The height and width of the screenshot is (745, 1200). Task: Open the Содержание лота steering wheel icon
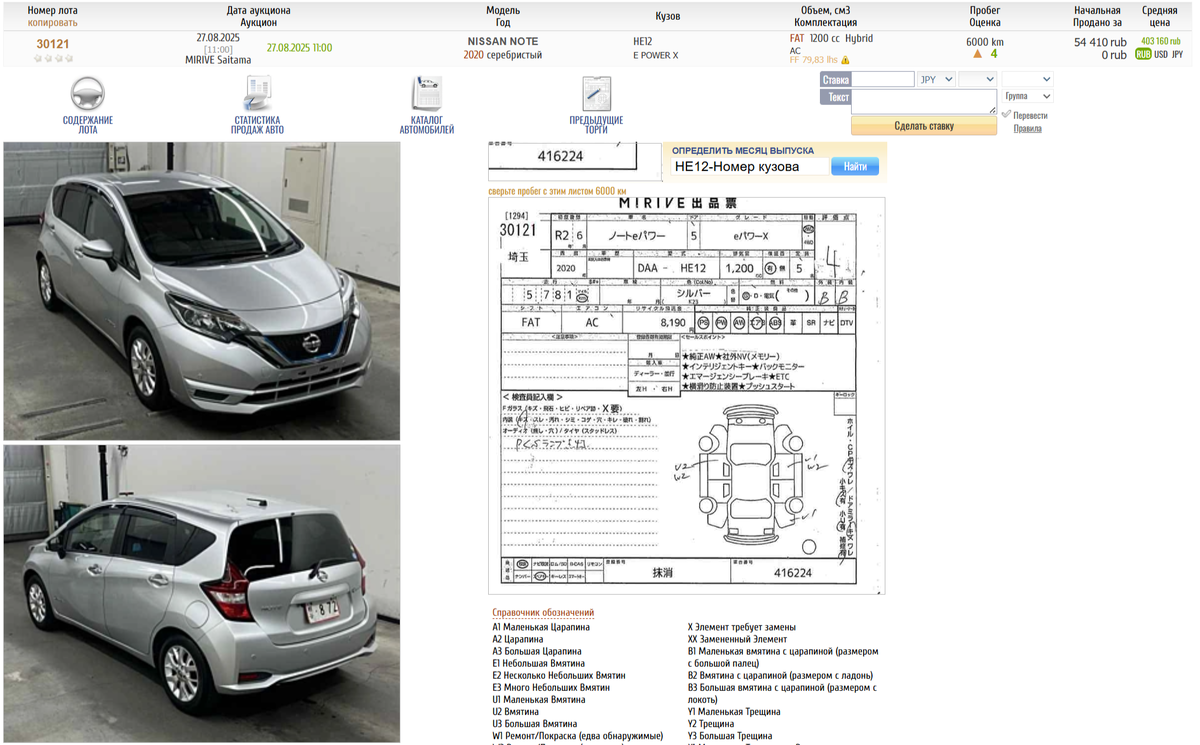click(88, 94)
